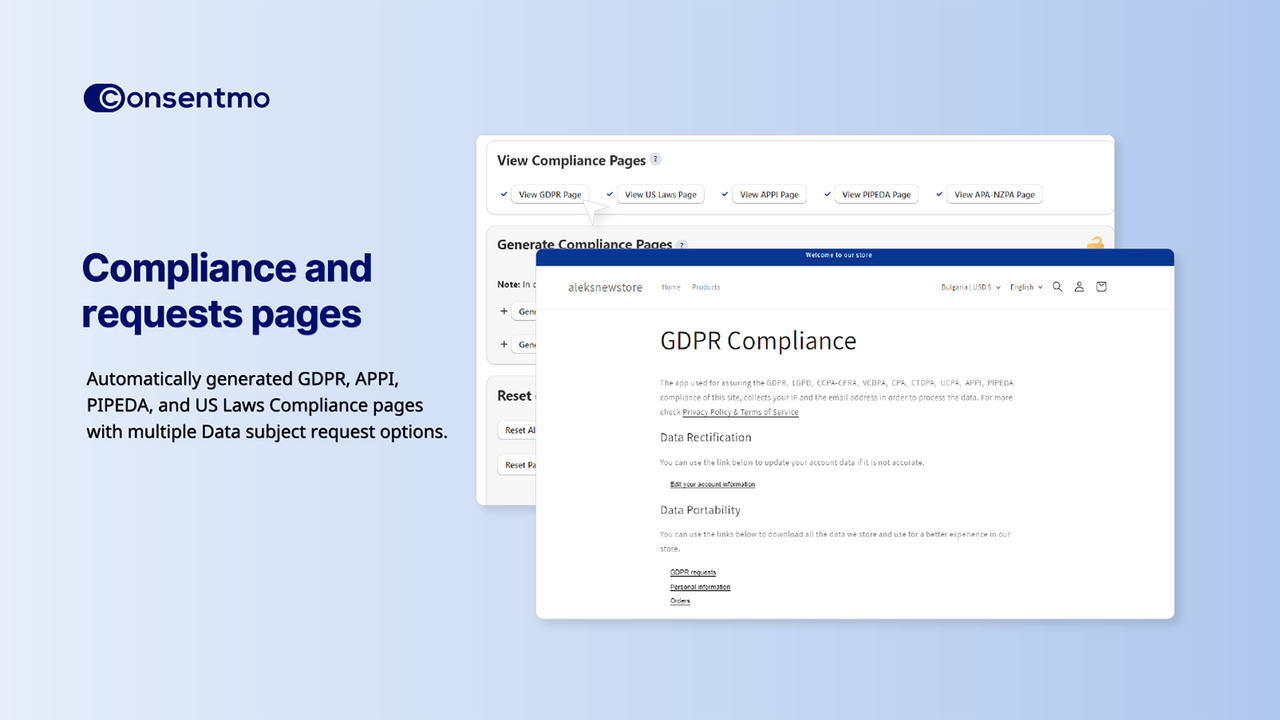Open the View PIPEDA Page button
1280x720 pixels.
tap(876, 195)
